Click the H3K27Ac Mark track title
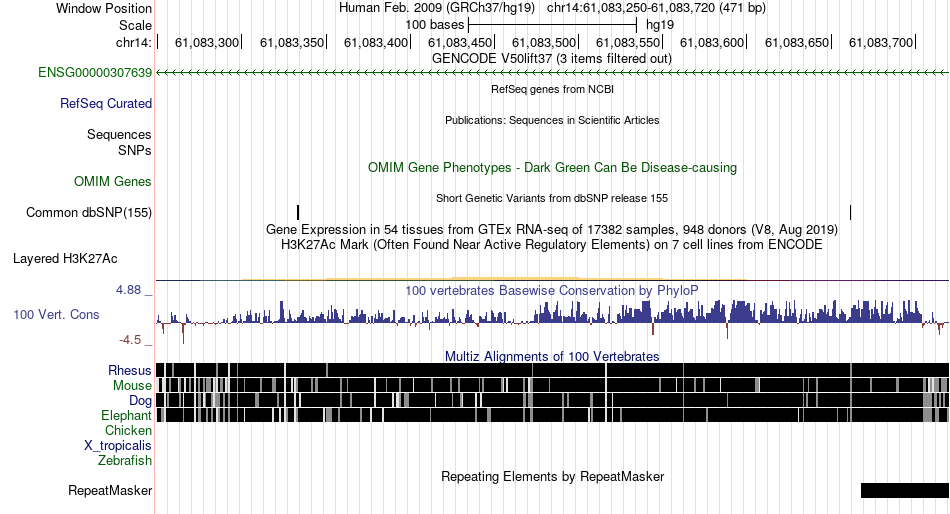 [x=552, y=245]
